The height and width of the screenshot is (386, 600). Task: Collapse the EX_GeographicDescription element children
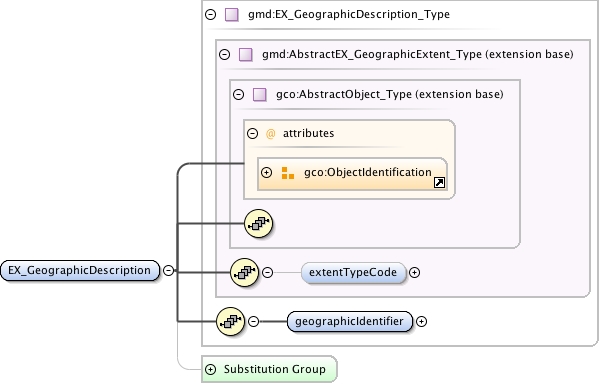coord(168,270)
